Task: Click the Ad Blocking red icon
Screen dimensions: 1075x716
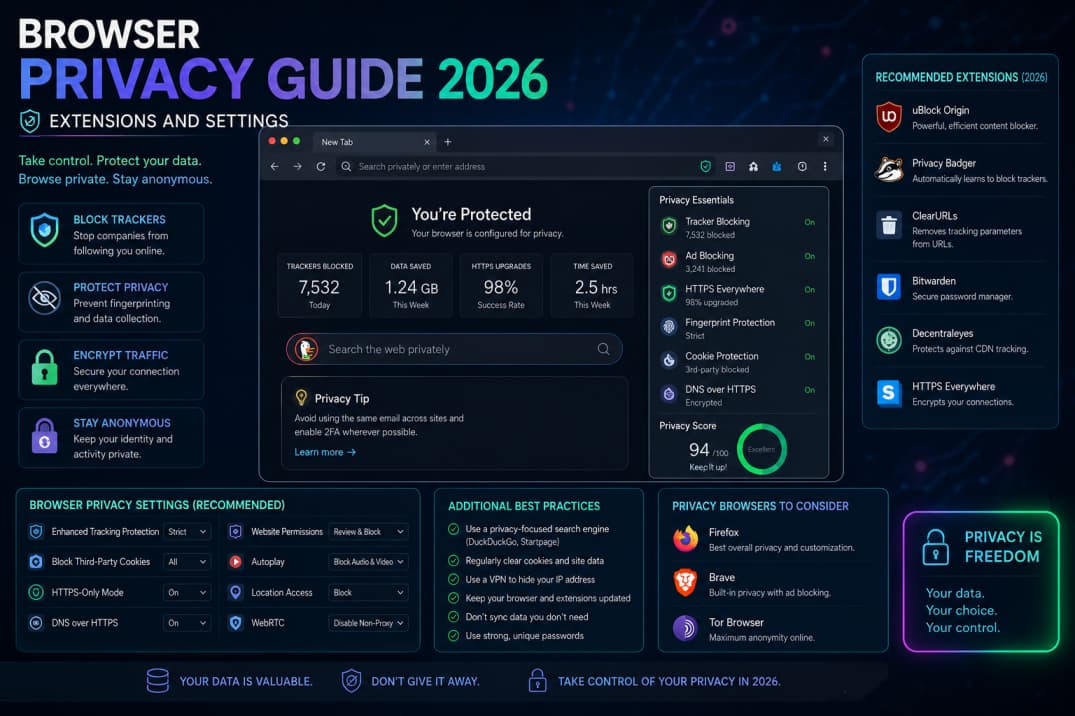Action: pos(669,259)
